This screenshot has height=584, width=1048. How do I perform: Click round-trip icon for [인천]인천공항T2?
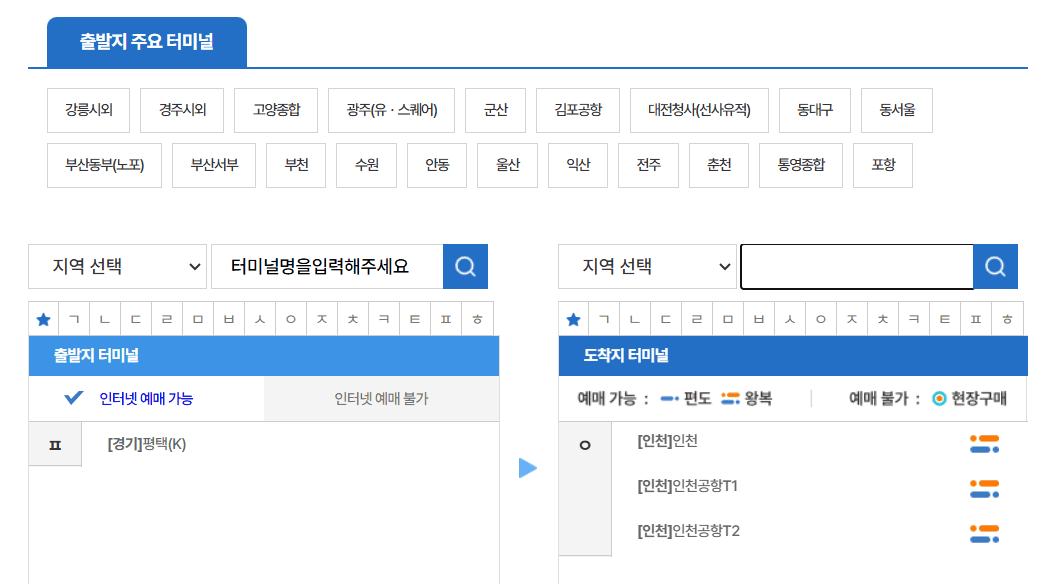(x=985, y=533)
